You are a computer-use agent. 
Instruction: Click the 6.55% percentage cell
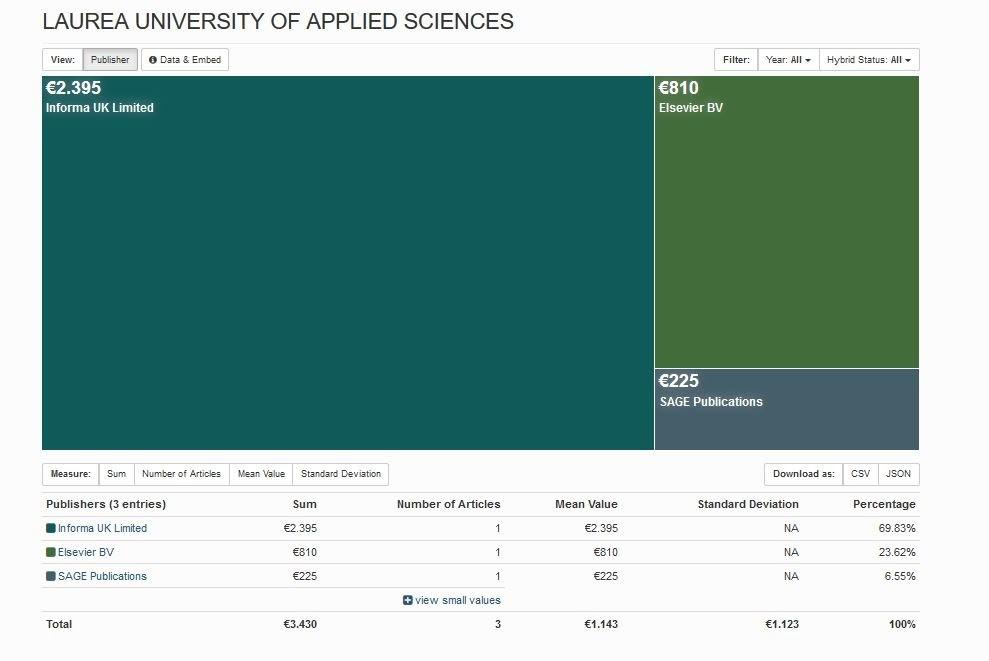900,576
